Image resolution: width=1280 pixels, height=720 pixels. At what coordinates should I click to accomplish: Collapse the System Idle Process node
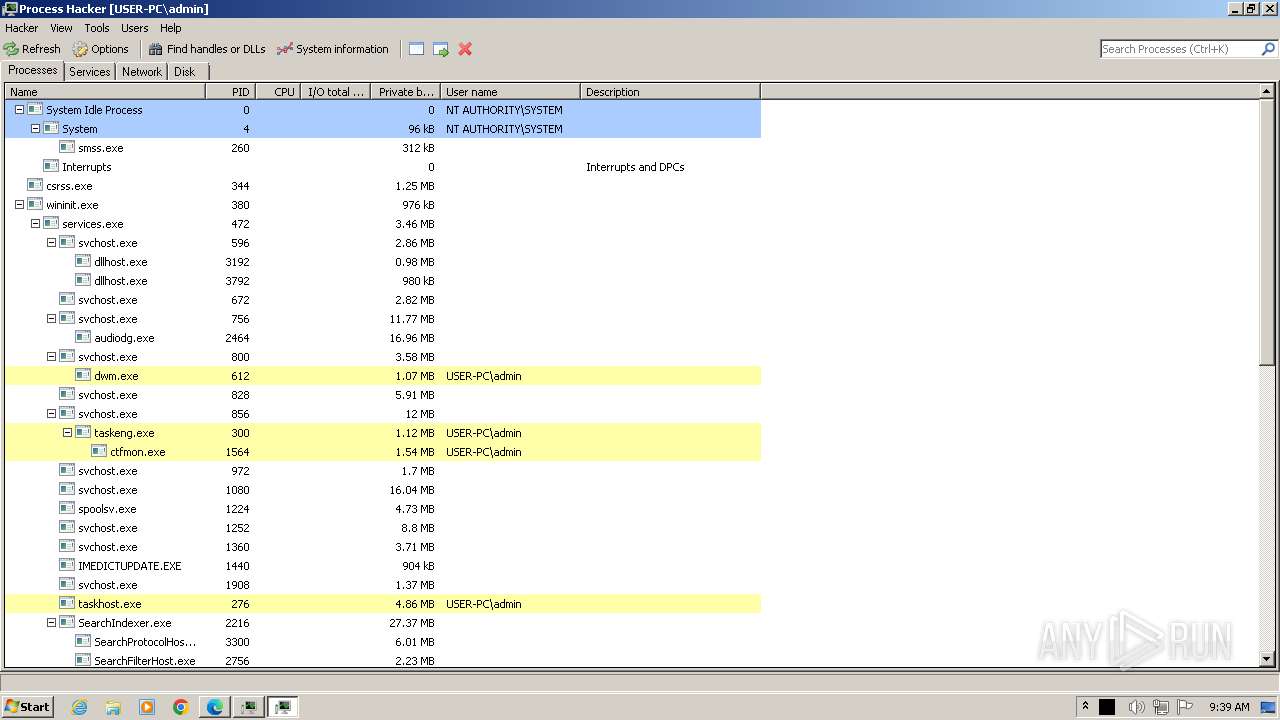tap(19, 110)
